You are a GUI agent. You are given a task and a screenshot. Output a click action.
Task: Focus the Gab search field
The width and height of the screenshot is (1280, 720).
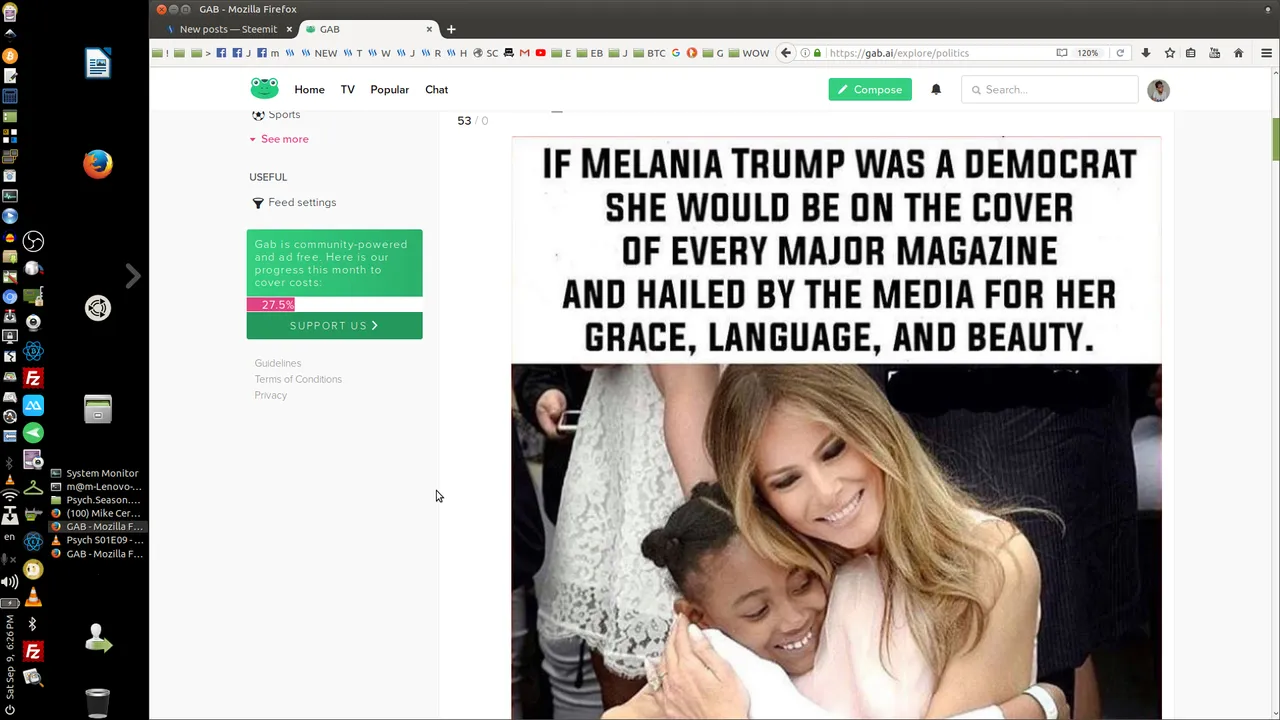(1050, 90)
